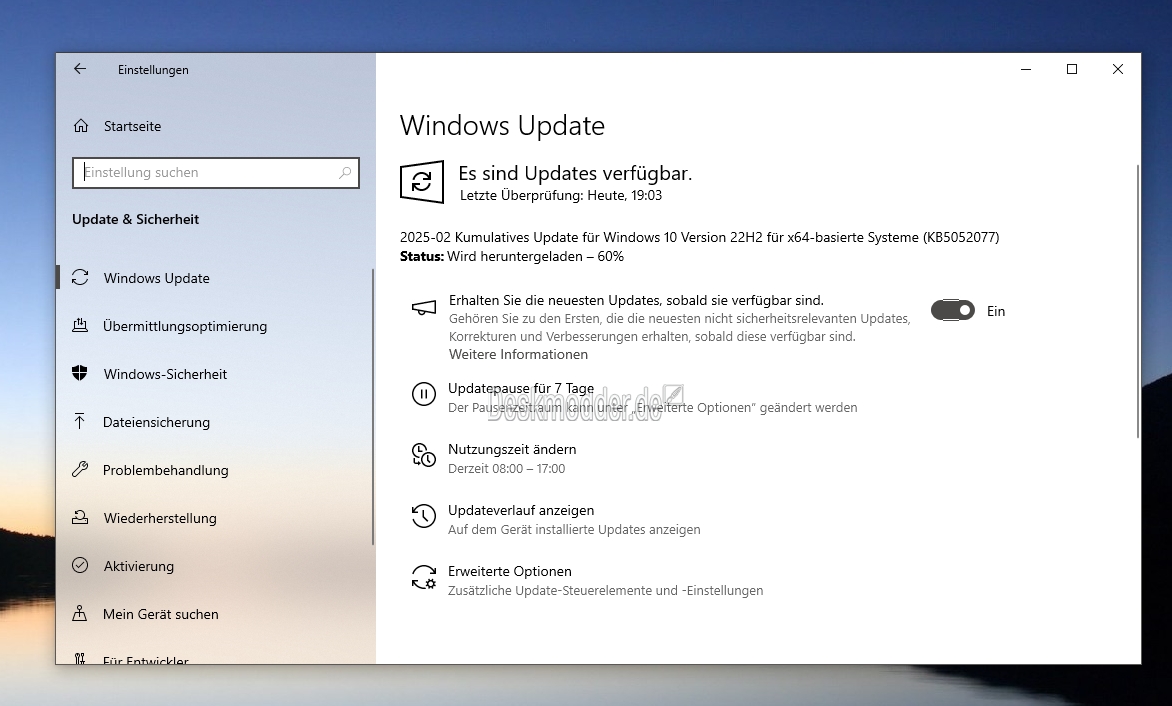The height and width of the screenshot is (706, 1172).
Task: Click the Mein Gerät suchen person icon
Action: [80, 613]
